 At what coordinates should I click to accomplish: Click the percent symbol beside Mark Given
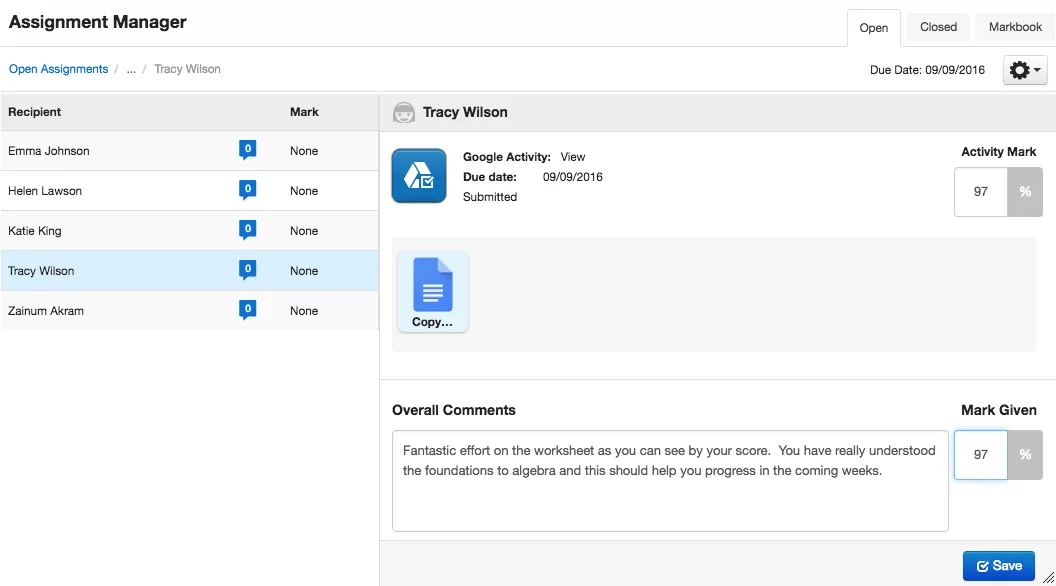pos(1025,455)
